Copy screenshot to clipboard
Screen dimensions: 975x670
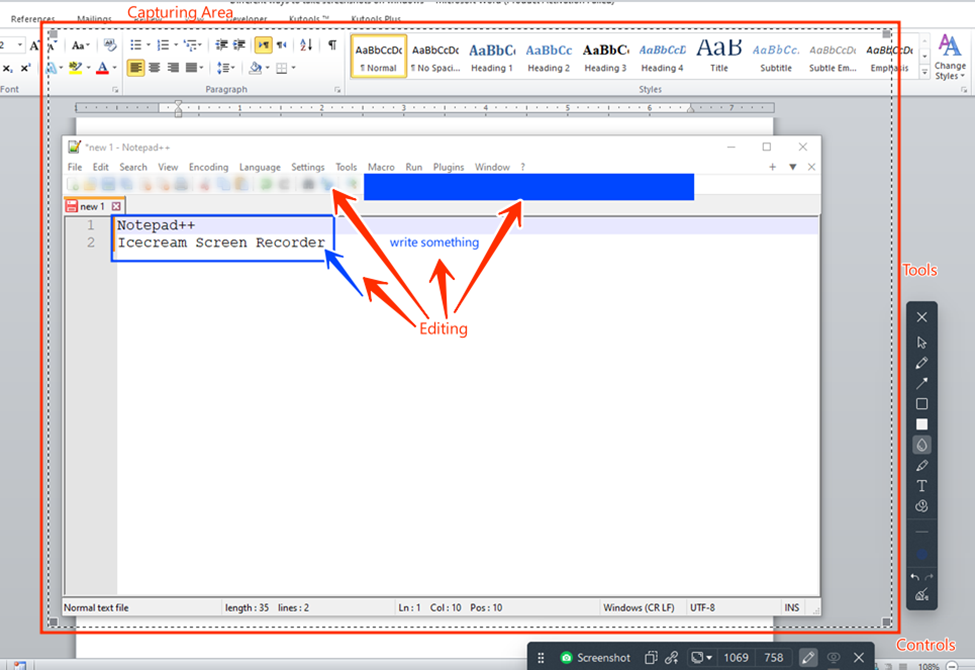click(x=650, y=658)
